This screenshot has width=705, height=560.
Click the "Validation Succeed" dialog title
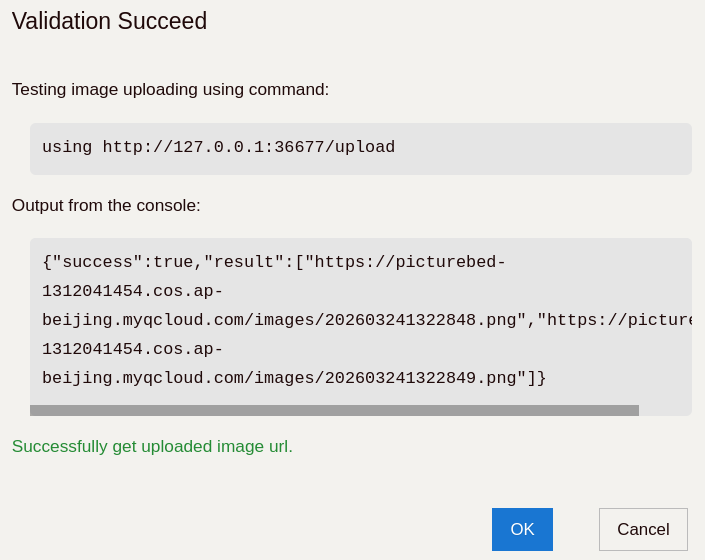coord(109,21)
